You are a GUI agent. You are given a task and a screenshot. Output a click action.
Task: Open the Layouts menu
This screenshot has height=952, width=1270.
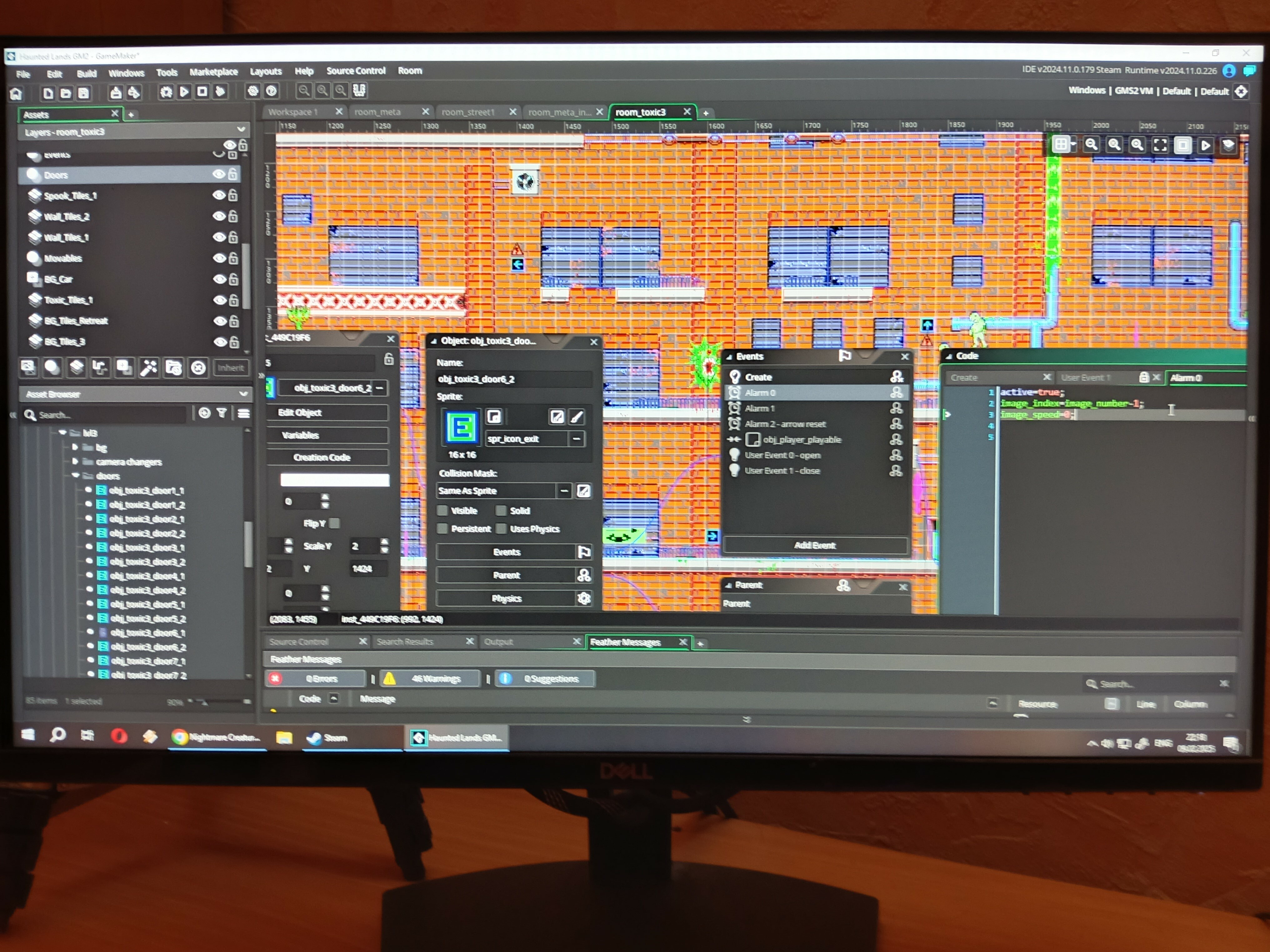pyautogui.click(x=265, y=71)
